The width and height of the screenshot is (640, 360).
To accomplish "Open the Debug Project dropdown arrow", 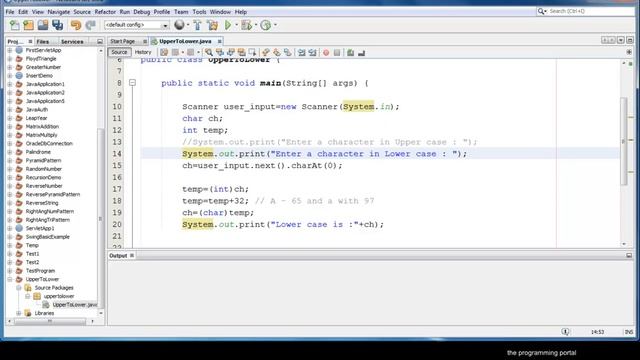I will [x=256, y=25].
